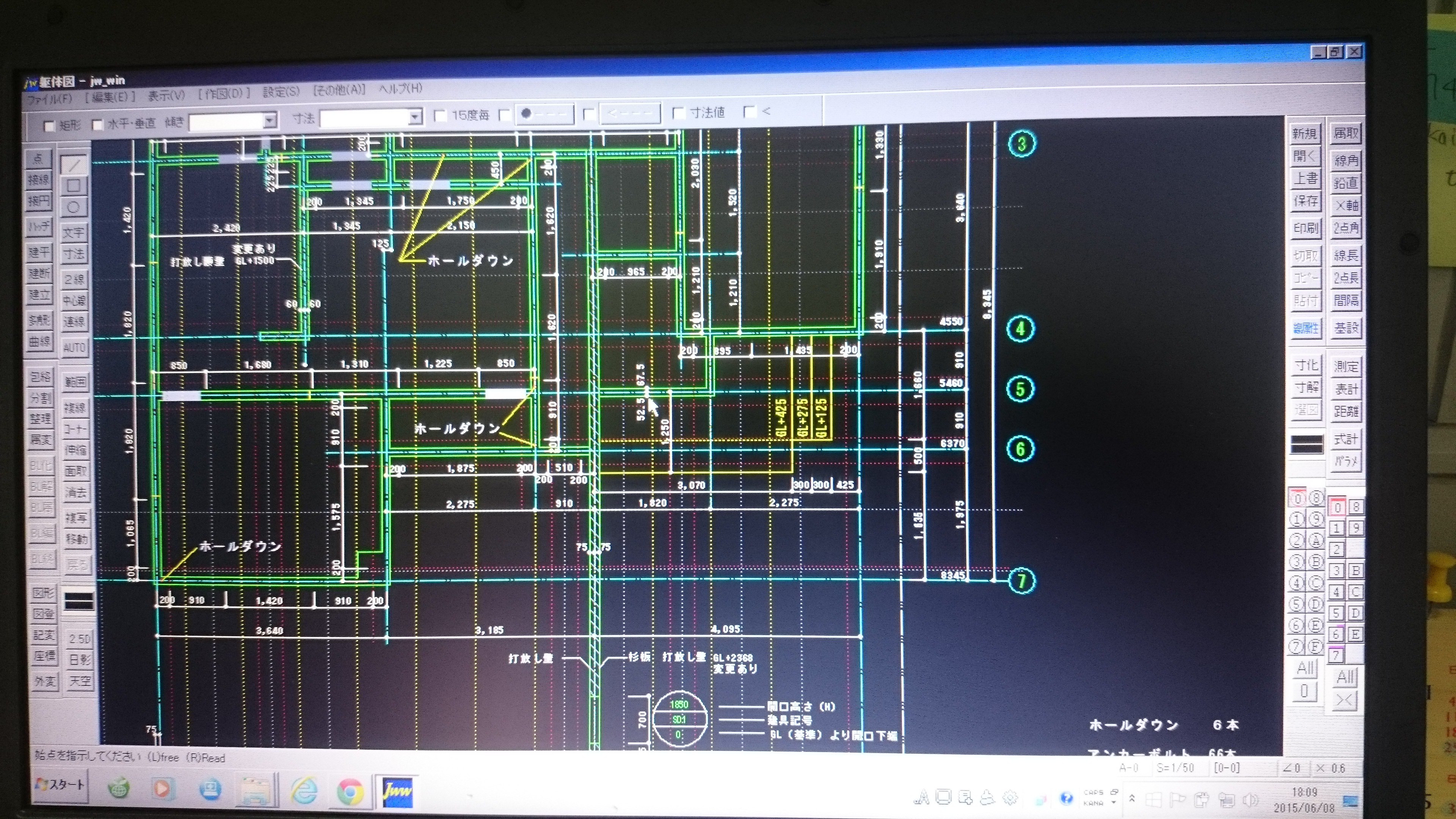Open the ファイル(F) menu

[50, 98]
